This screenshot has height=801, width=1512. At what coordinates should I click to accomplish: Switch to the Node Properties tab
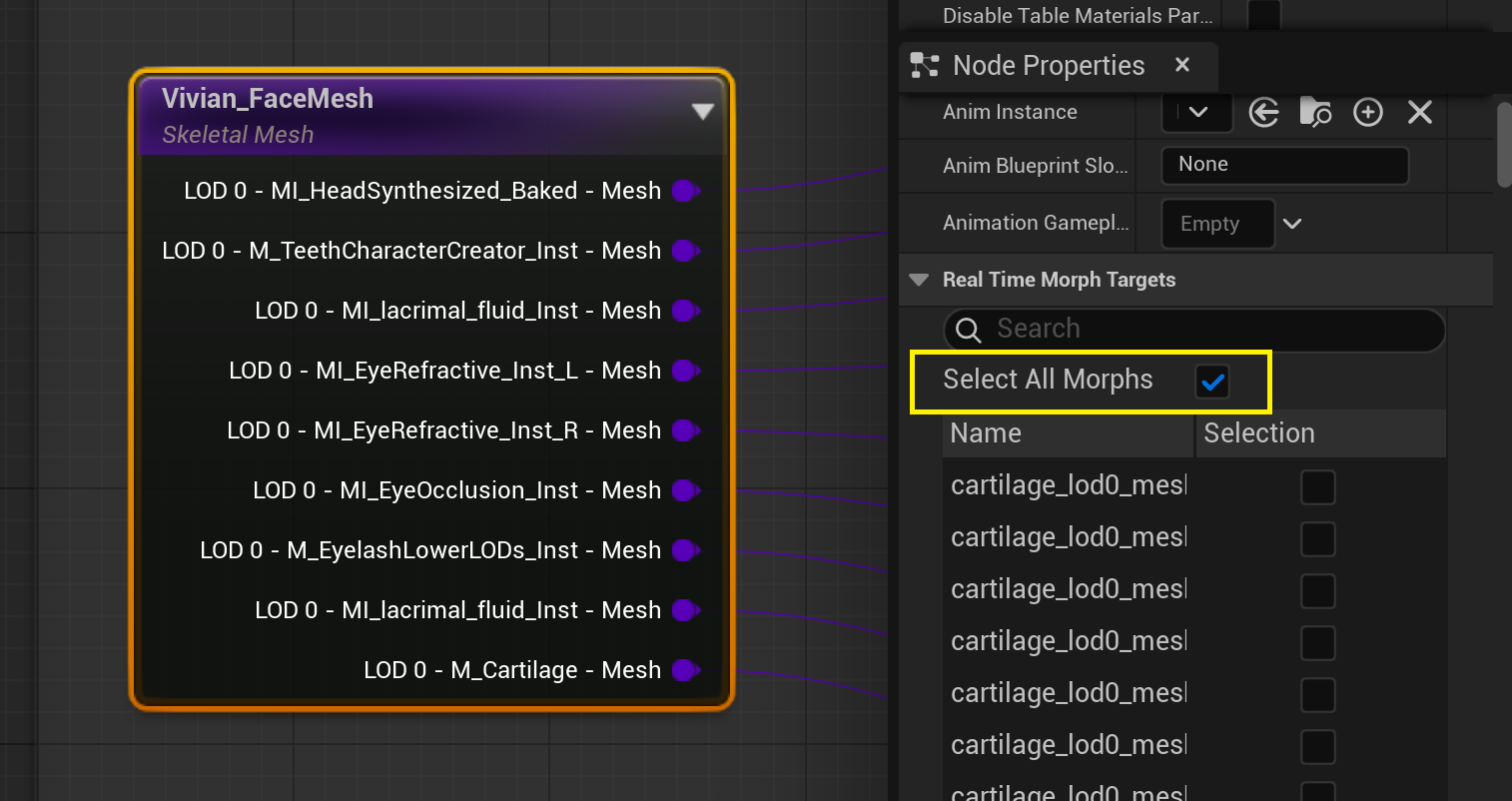pos(1049,66)
